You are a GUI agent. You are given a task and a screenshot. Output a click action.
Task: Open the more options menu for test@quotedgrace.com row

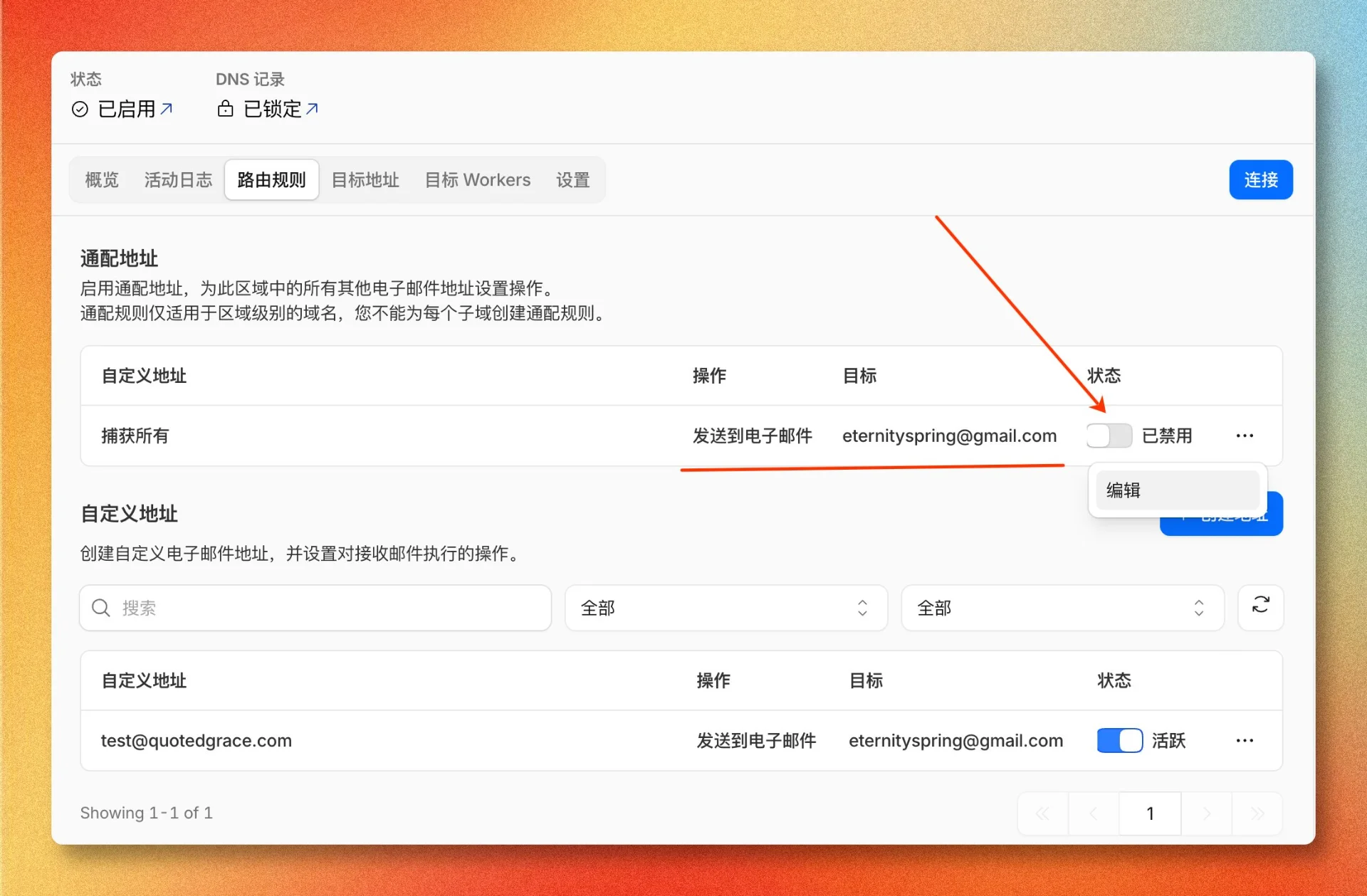(x=1245, y=741)
